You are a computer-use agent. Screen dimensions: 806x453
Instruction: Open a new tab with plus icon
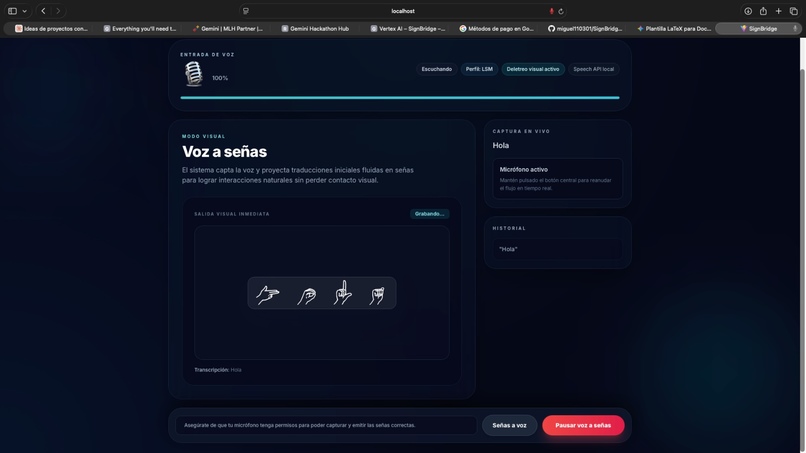point(778,11)
